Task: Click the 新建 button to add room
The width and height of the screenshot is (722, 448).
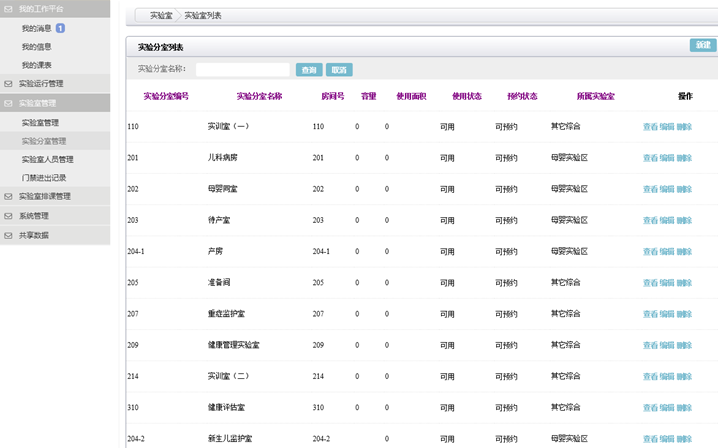Action: pos(702,45)
